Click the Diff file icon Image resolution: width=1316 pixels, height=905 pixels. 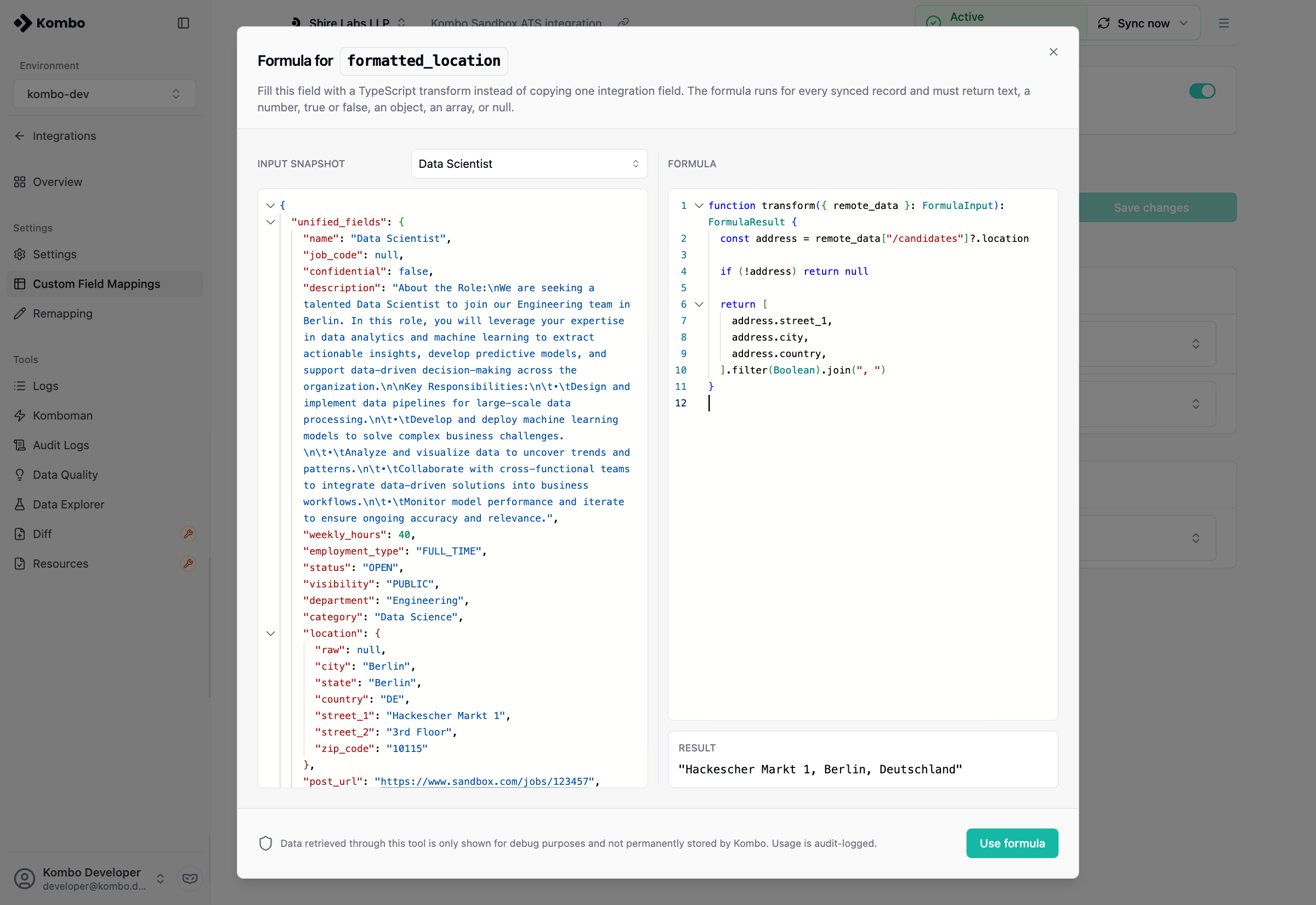[x=20, y=534]
